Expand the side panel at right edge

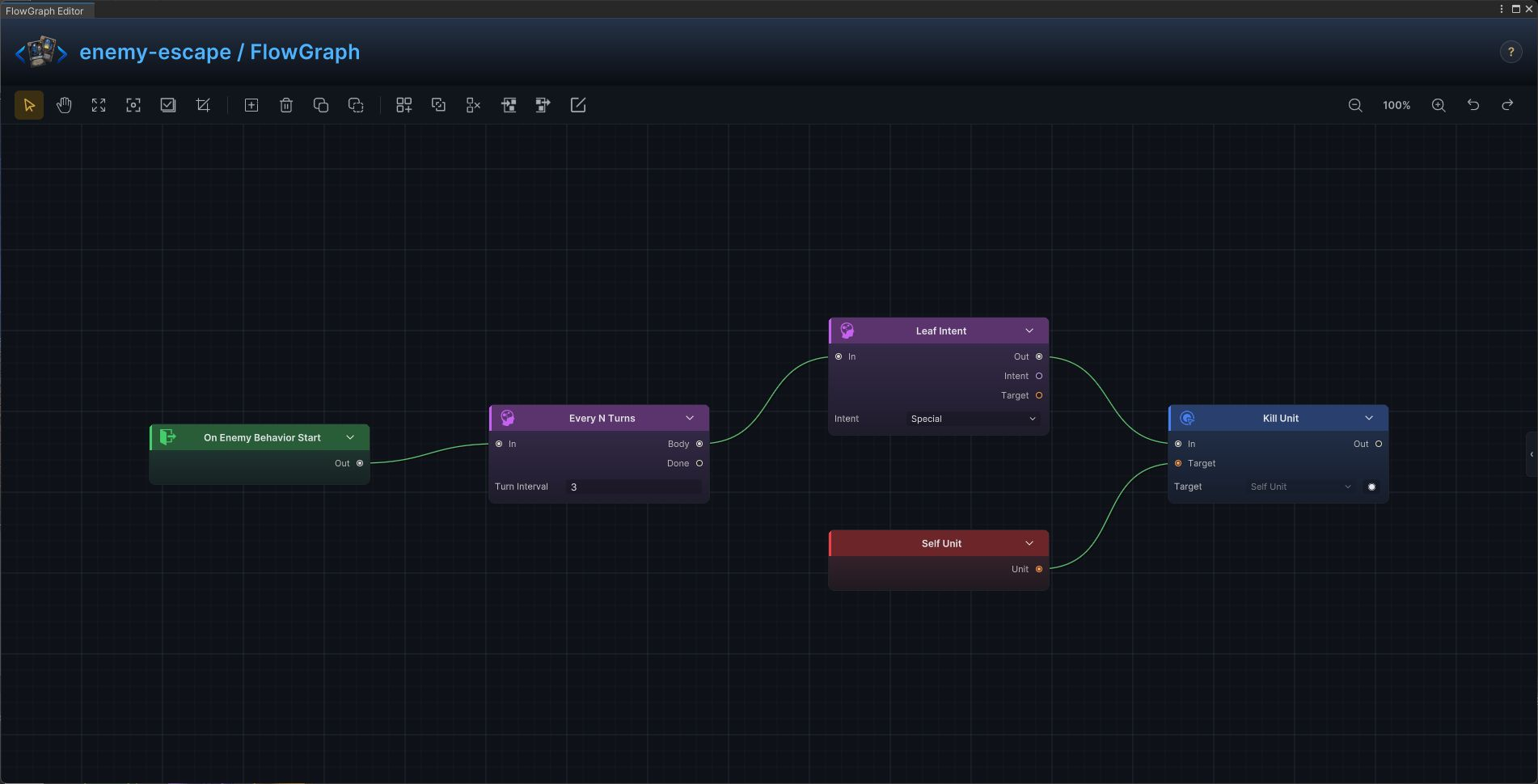pos(1532,454)
